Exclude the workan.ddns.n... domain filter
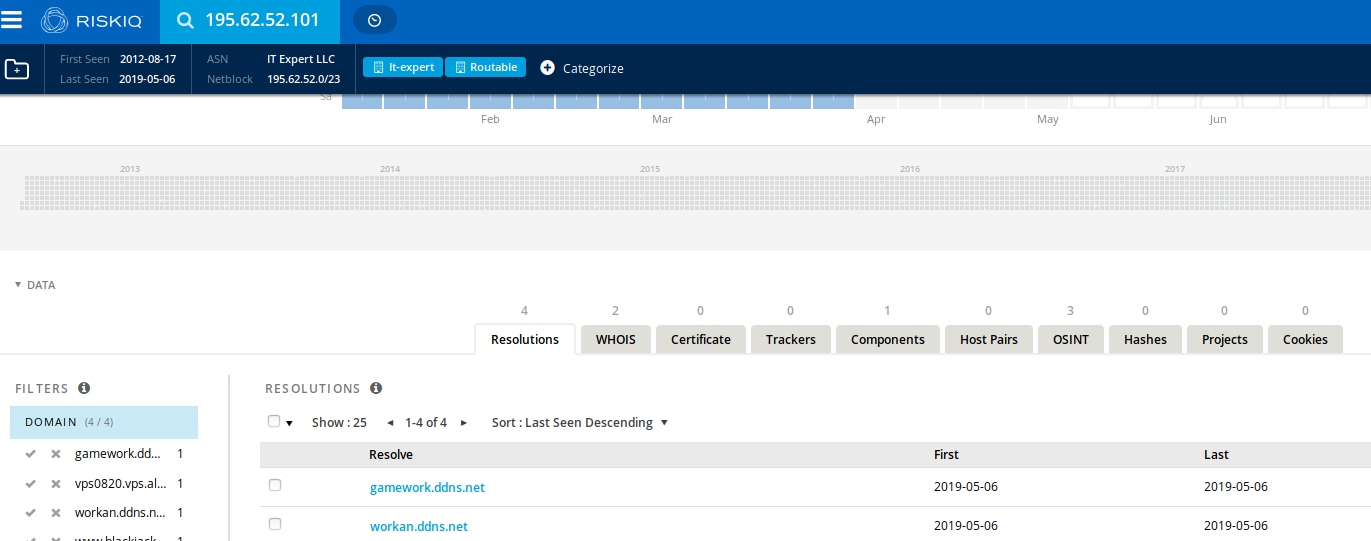This screenshot has width=1371, height=541. click(x=56, y=513)
